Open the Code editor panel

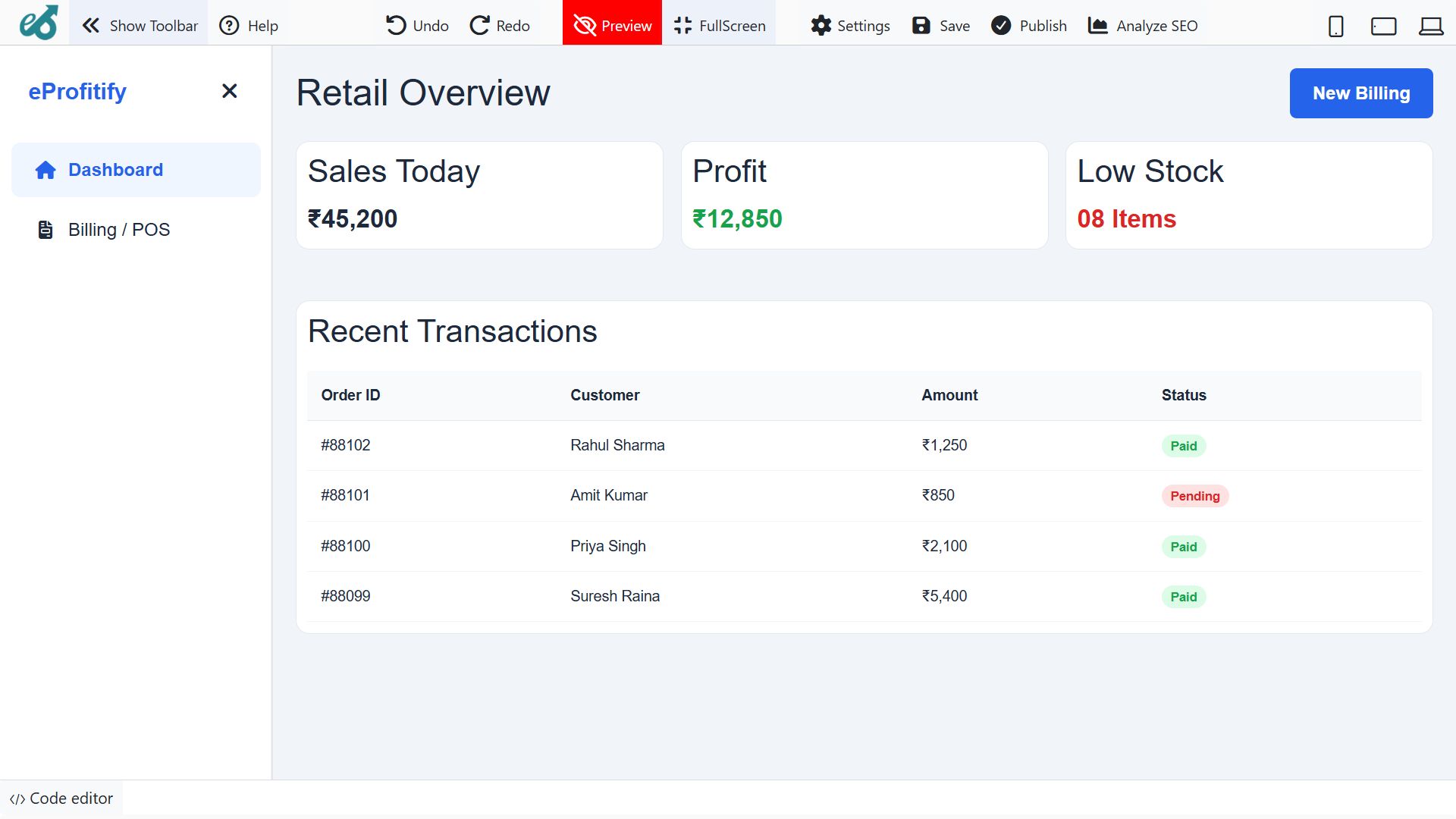61,799
